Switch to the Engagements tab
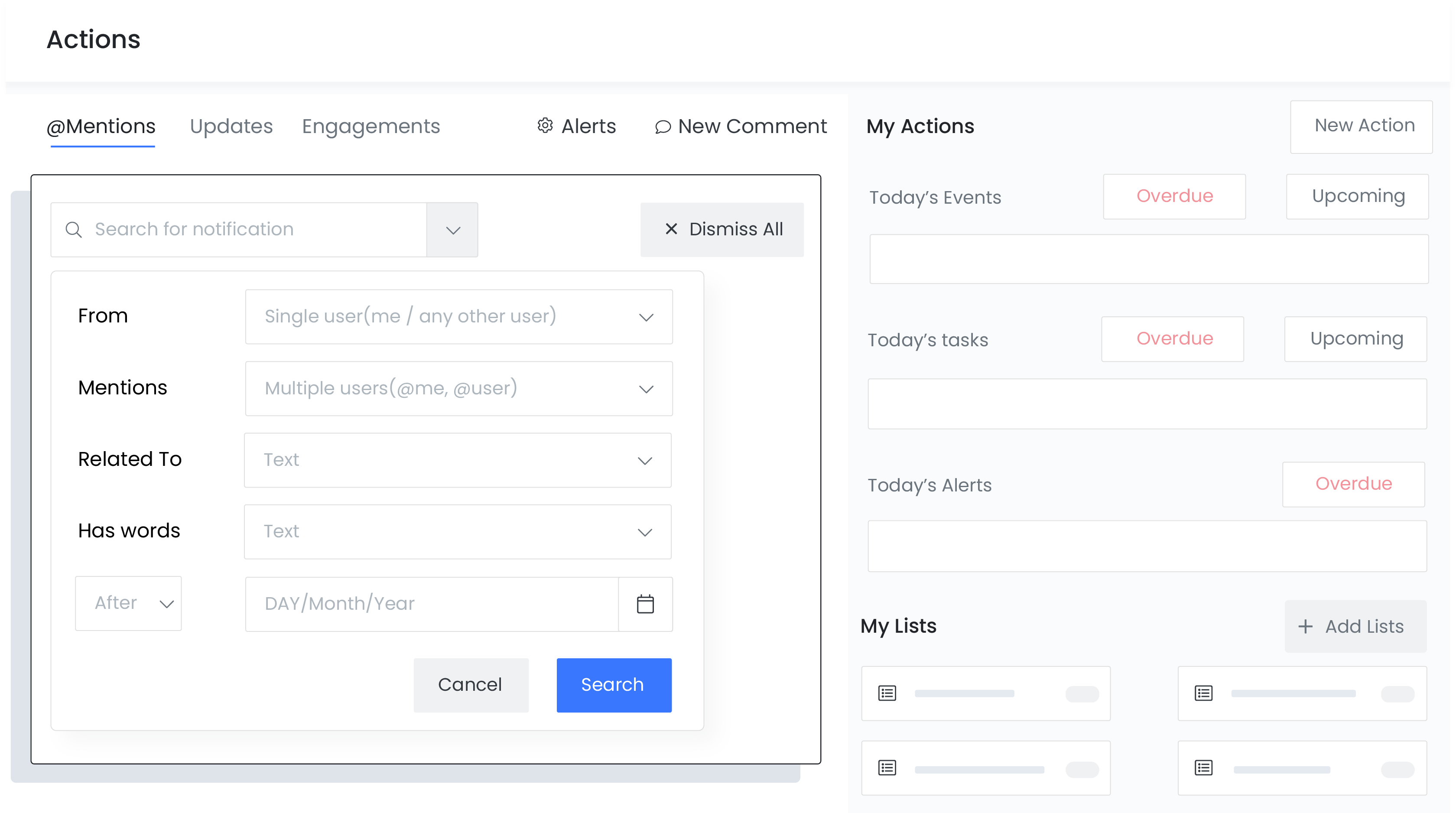 click(371, 126)
